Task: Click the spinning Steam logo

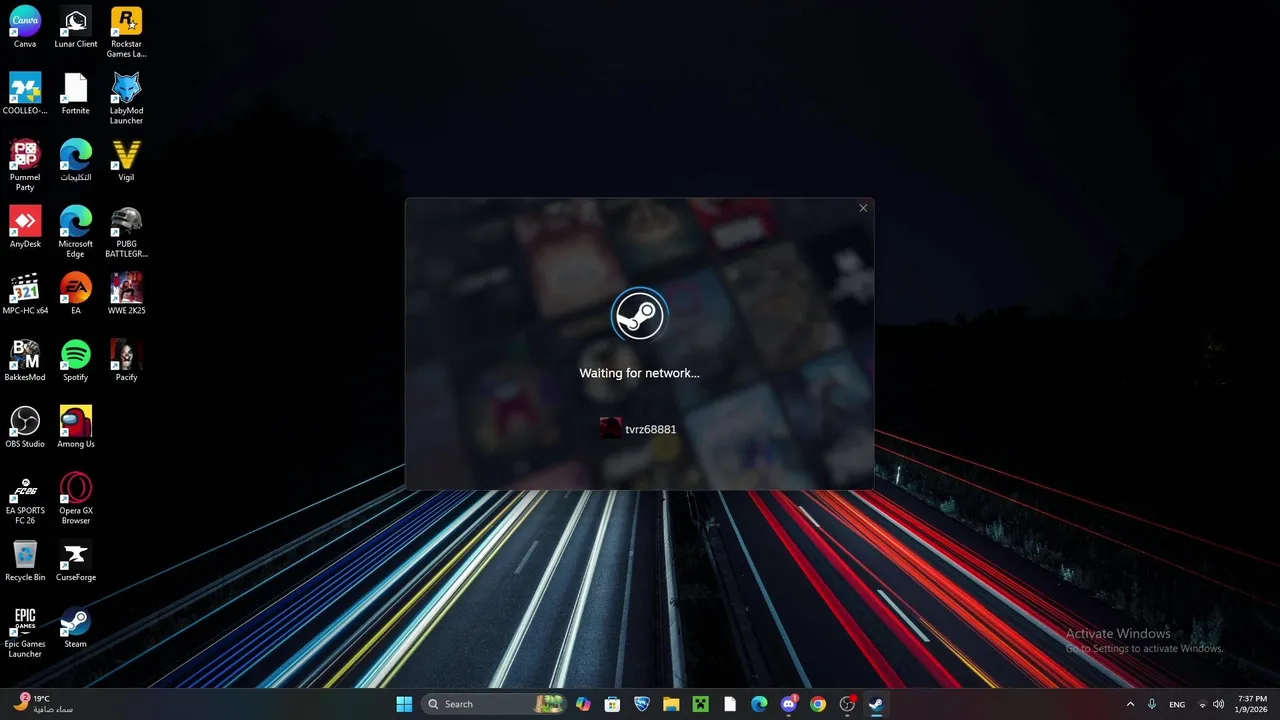Action: (x=639, y=315)
